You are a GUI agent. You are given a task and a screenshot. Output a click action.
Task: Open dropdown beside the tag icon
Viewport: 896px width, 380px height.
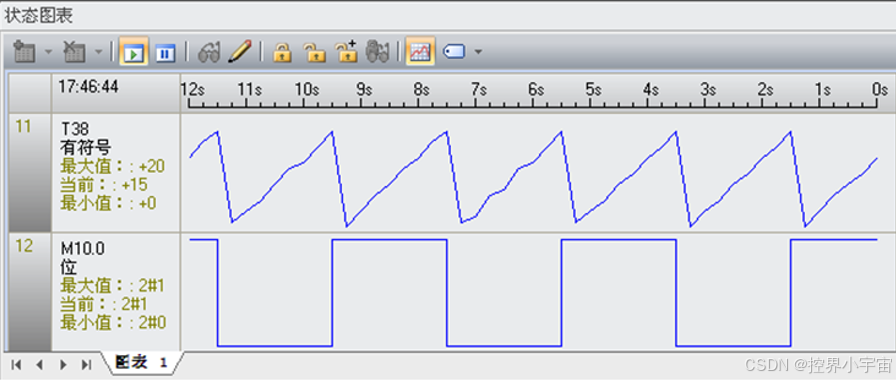coord(478,52)
